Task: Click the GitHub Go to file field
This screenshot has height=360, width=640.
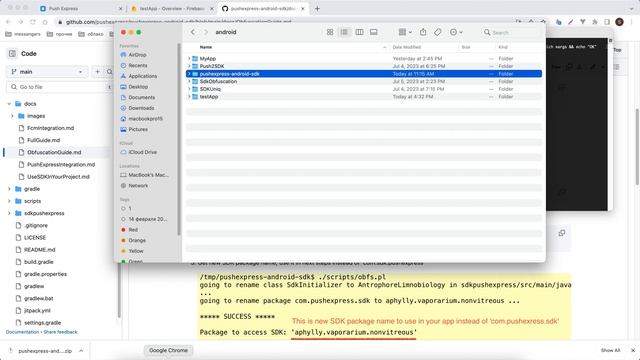Action: (60, 87)
